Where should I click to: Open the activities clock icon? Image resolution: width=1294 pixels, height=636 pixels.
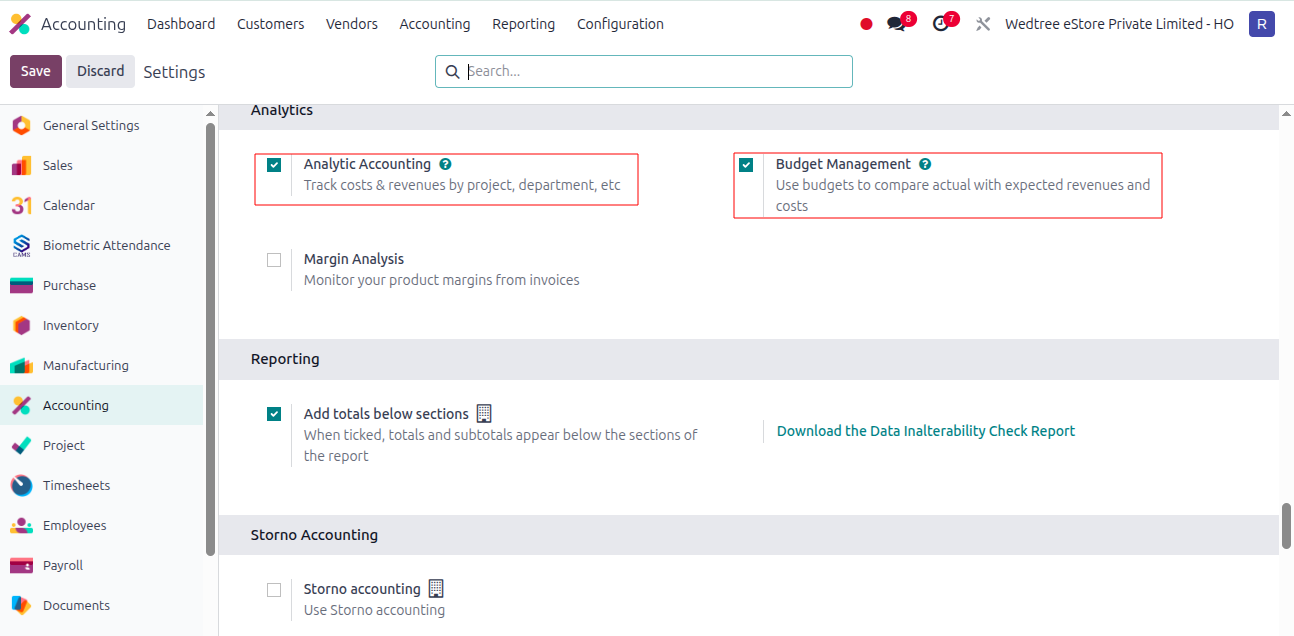point(940,24)
